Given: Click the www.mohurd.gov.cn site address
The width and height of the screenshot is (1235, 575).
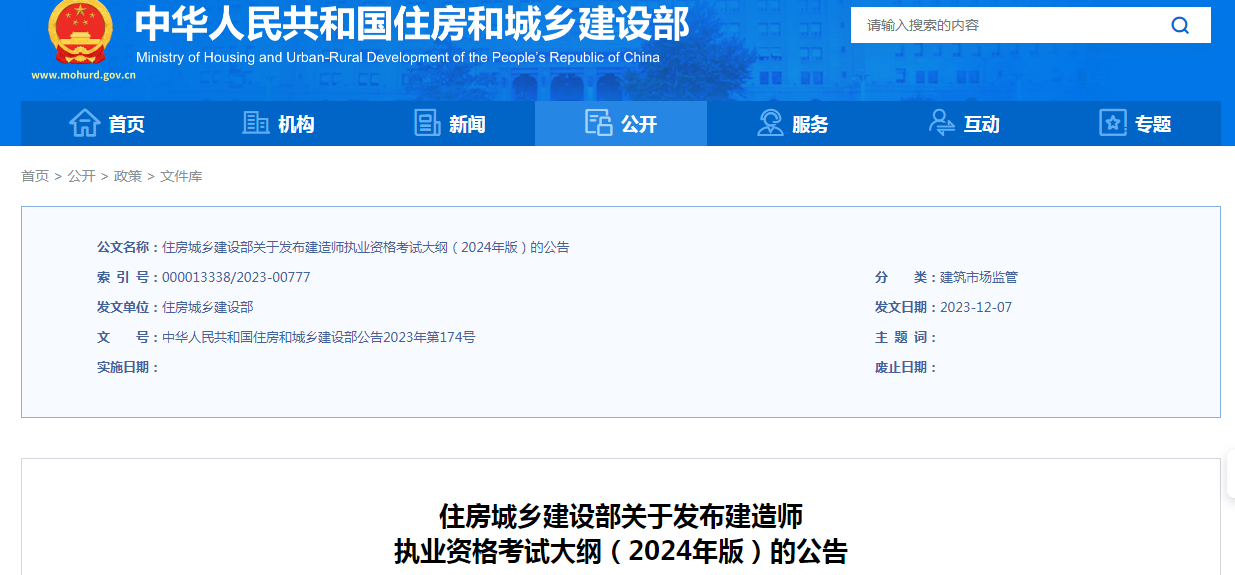Looking at the screenshot, I should (83, 75).
